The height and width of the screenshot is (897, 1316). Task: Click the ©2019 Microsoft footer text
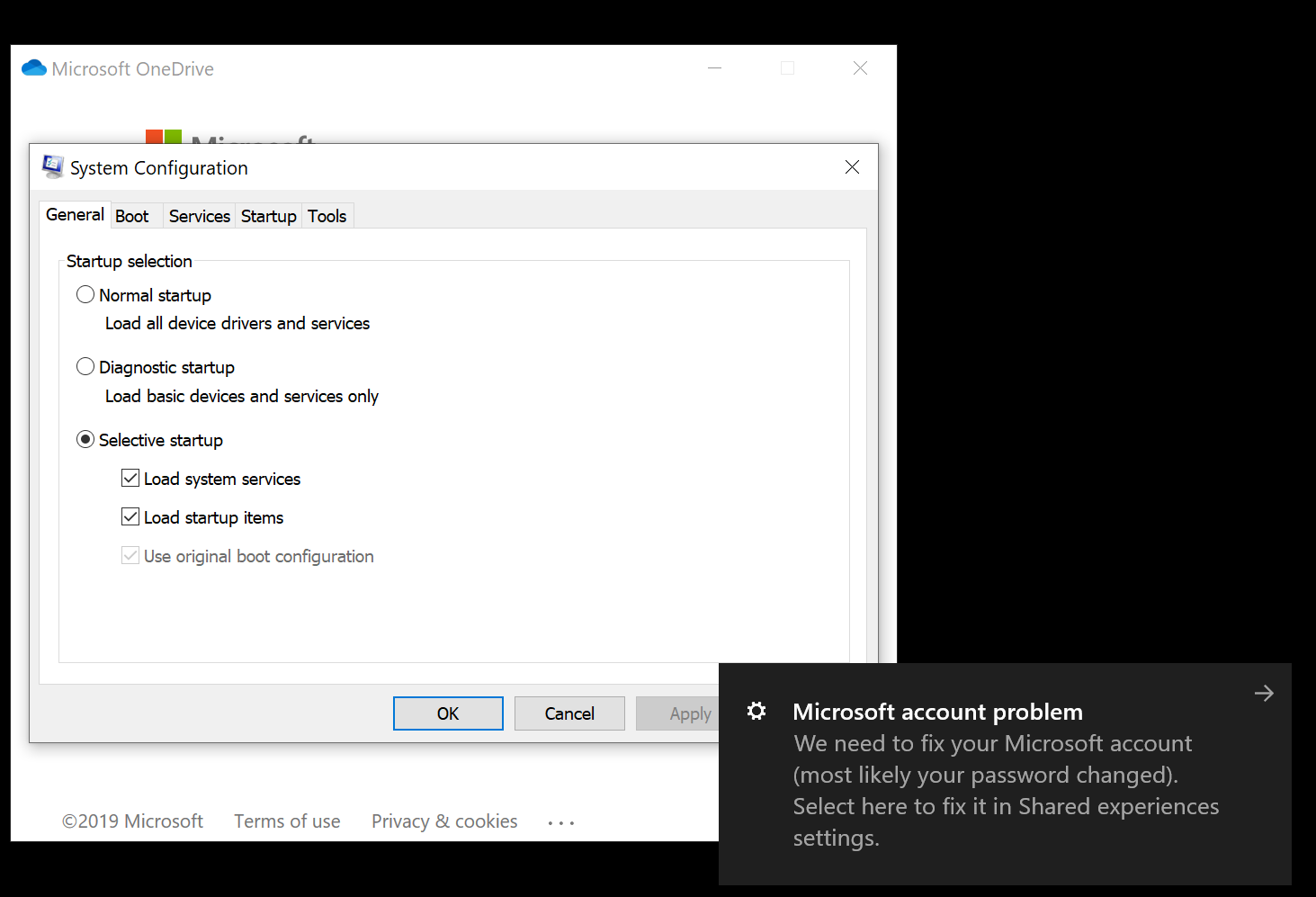[x=132, y=821]
